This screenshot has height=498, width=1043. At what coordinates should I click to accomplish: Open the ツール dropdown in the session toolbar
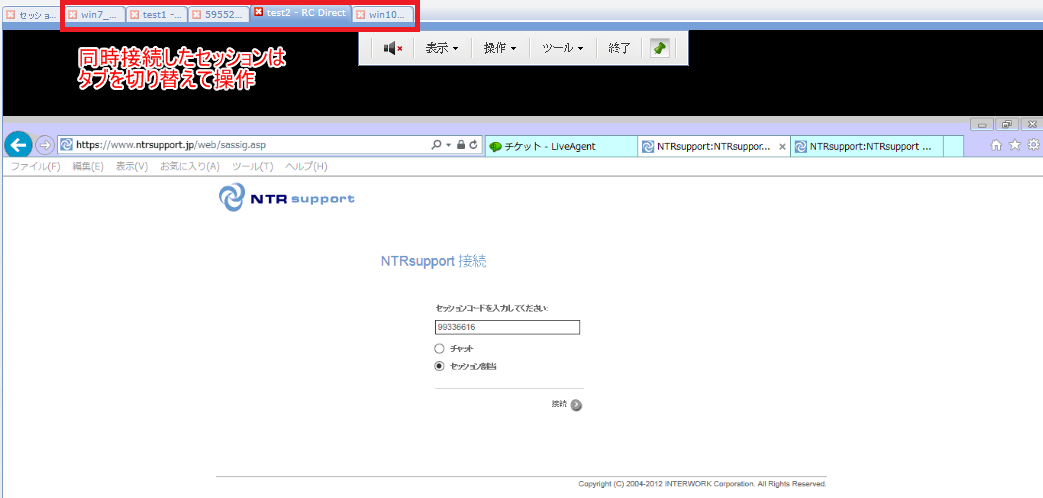click(562, 48)
